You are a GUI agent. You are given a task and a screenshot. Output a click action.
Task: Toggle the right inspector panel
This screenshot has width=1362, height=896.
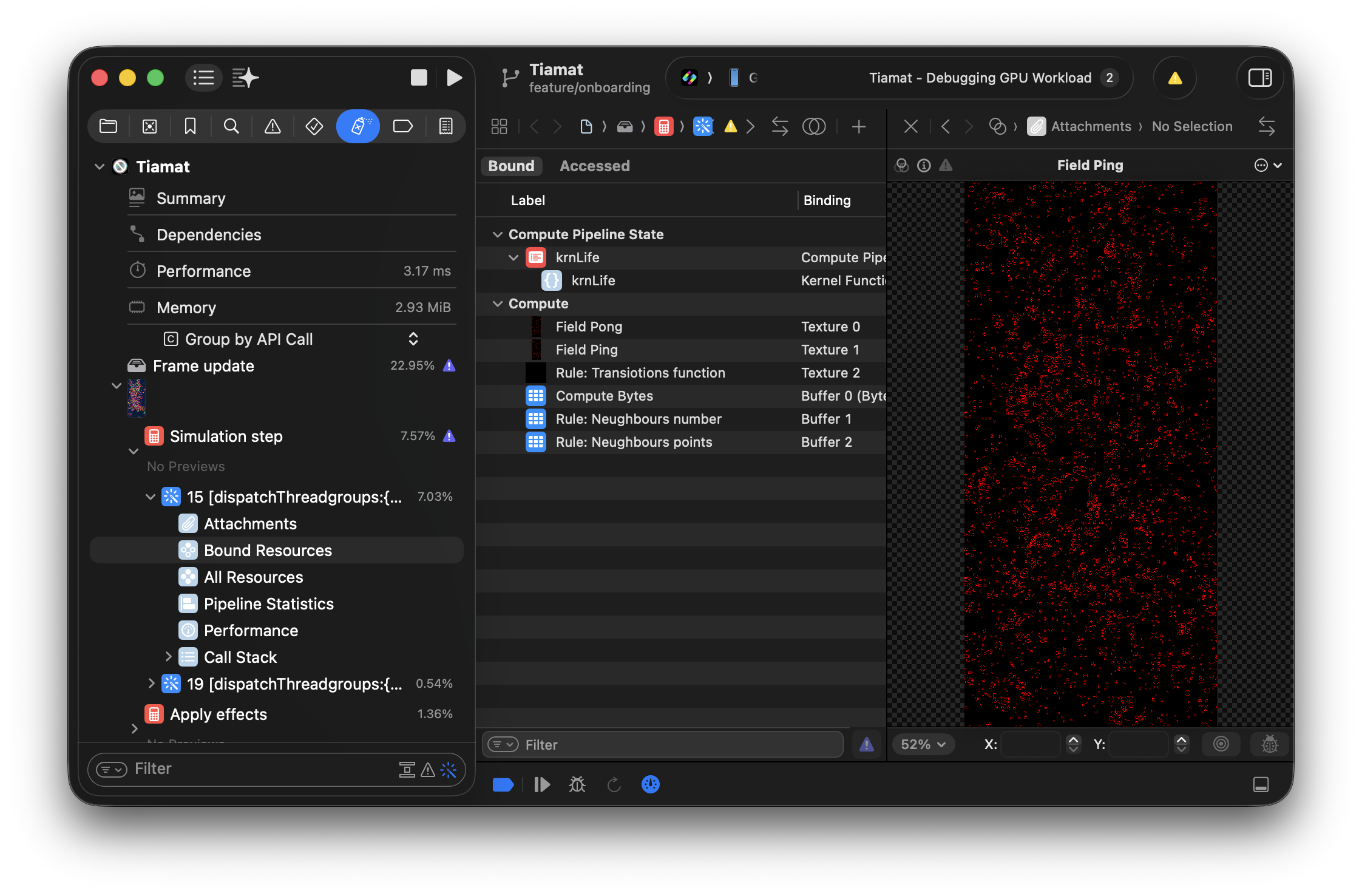(1259, 78)
